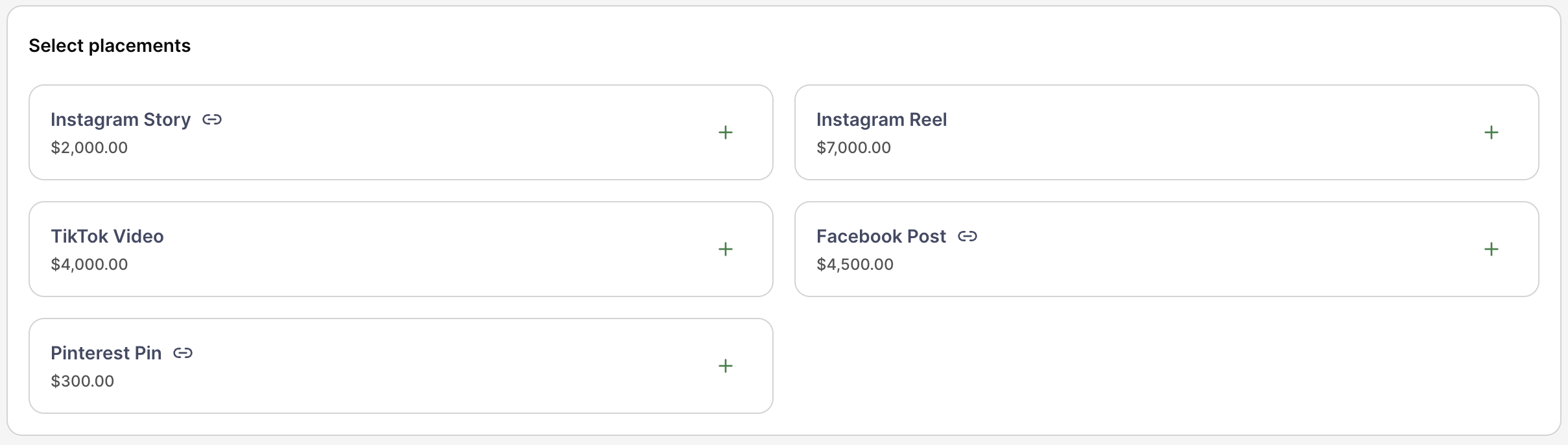1568x445 pixels.
Task: Choose the TikTok Video title
Action: (107, 236)
